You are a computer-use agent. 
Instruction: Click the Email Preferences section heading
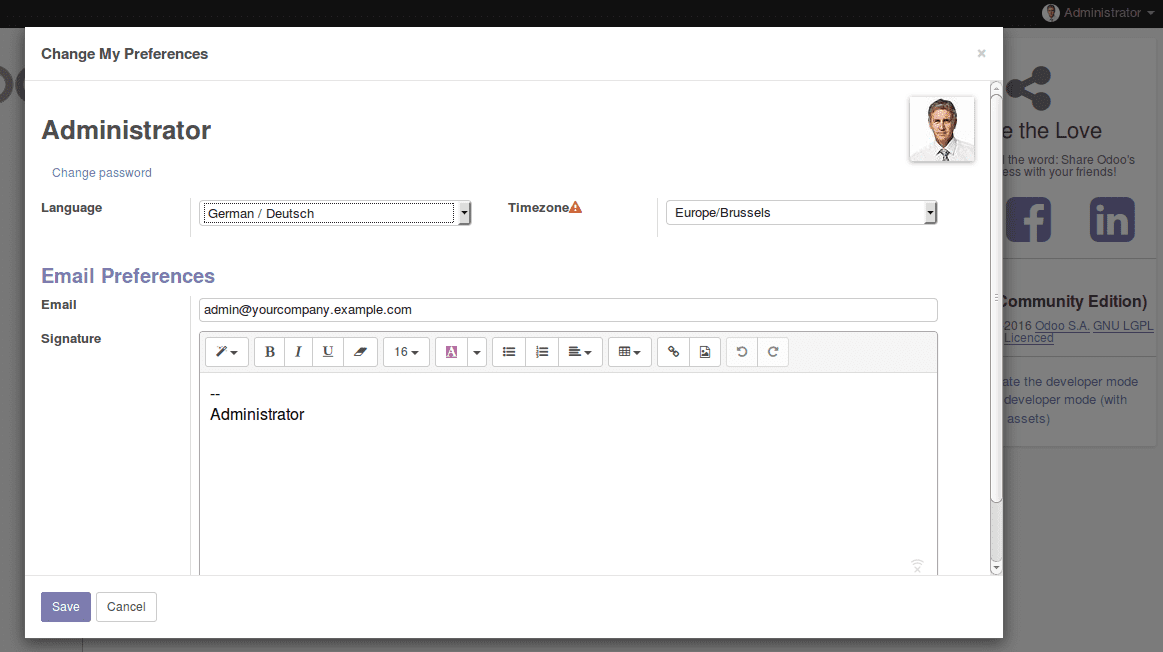[128, 276]
